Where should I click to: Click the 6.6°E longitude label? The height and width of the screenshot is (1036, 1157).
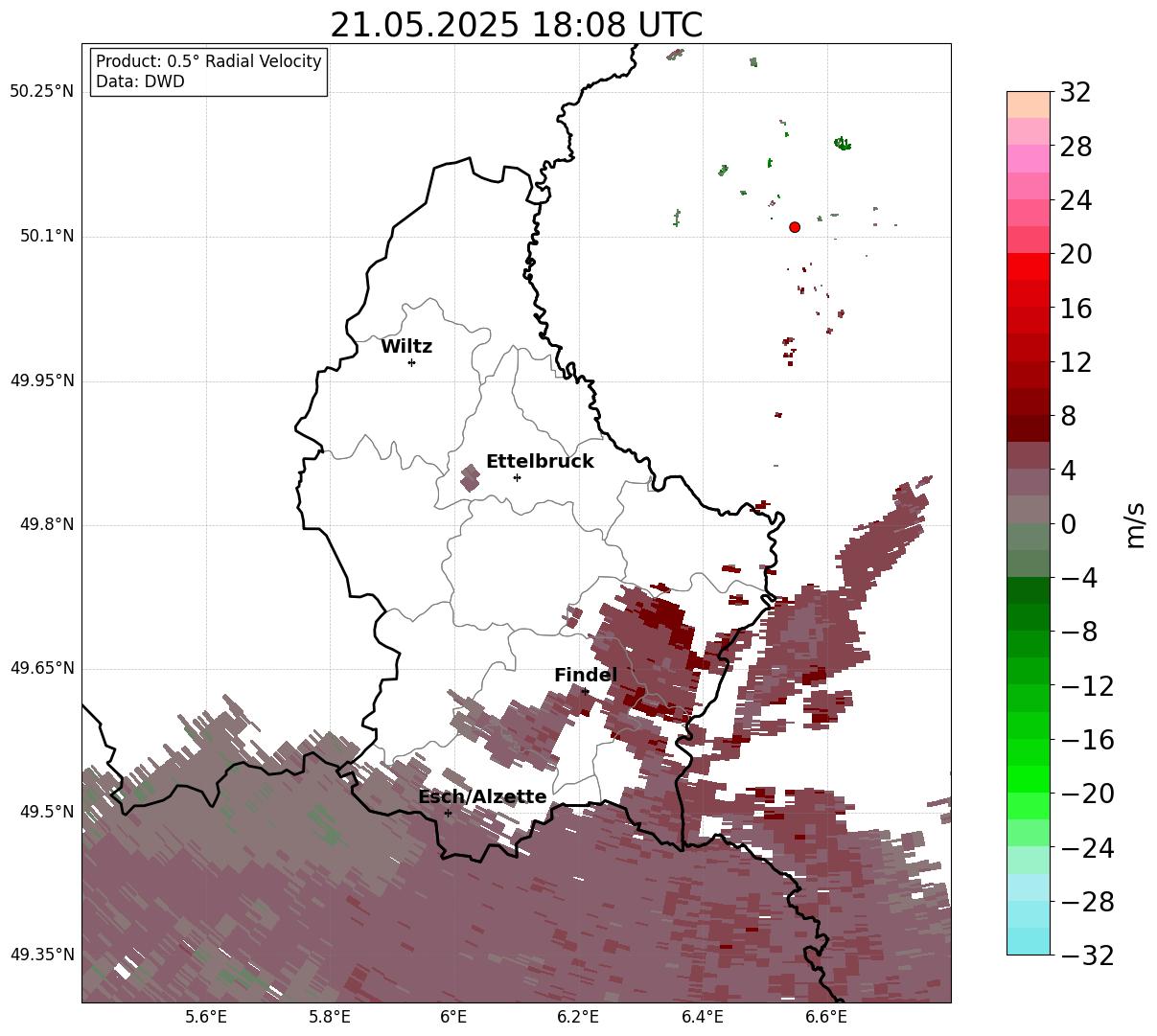[x=826, y=1016]
